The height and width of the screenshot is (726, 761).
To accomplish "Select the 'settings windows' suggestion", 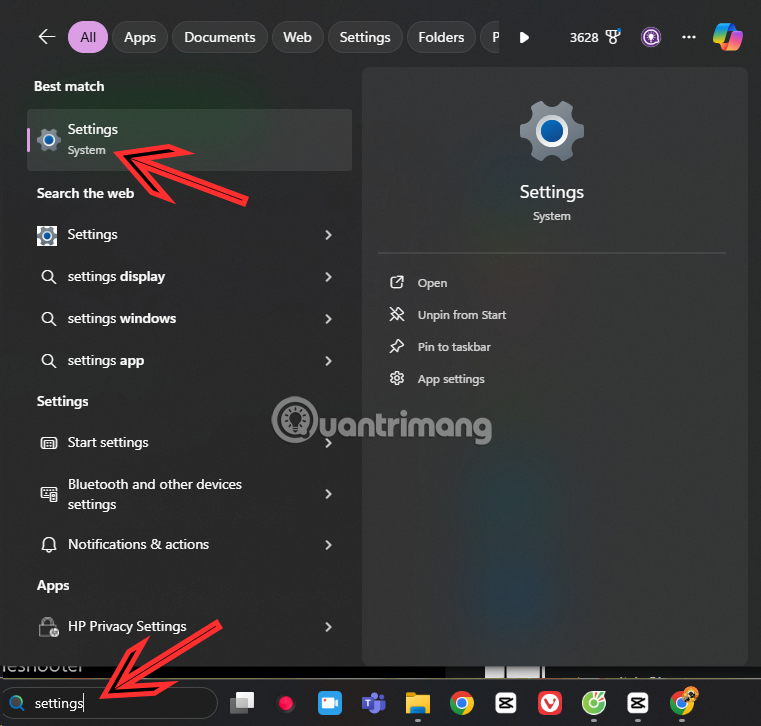I will 122,319.
